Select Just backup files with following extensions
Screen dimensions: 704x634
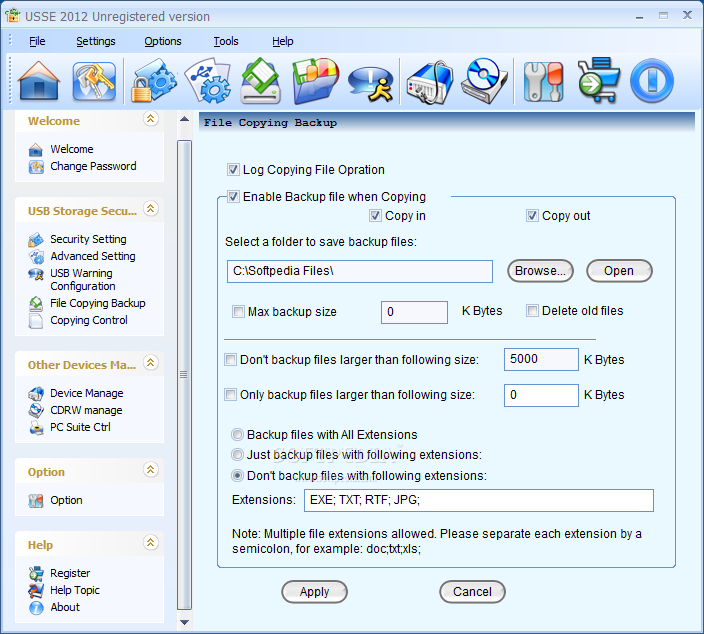[x=237, y=455]
